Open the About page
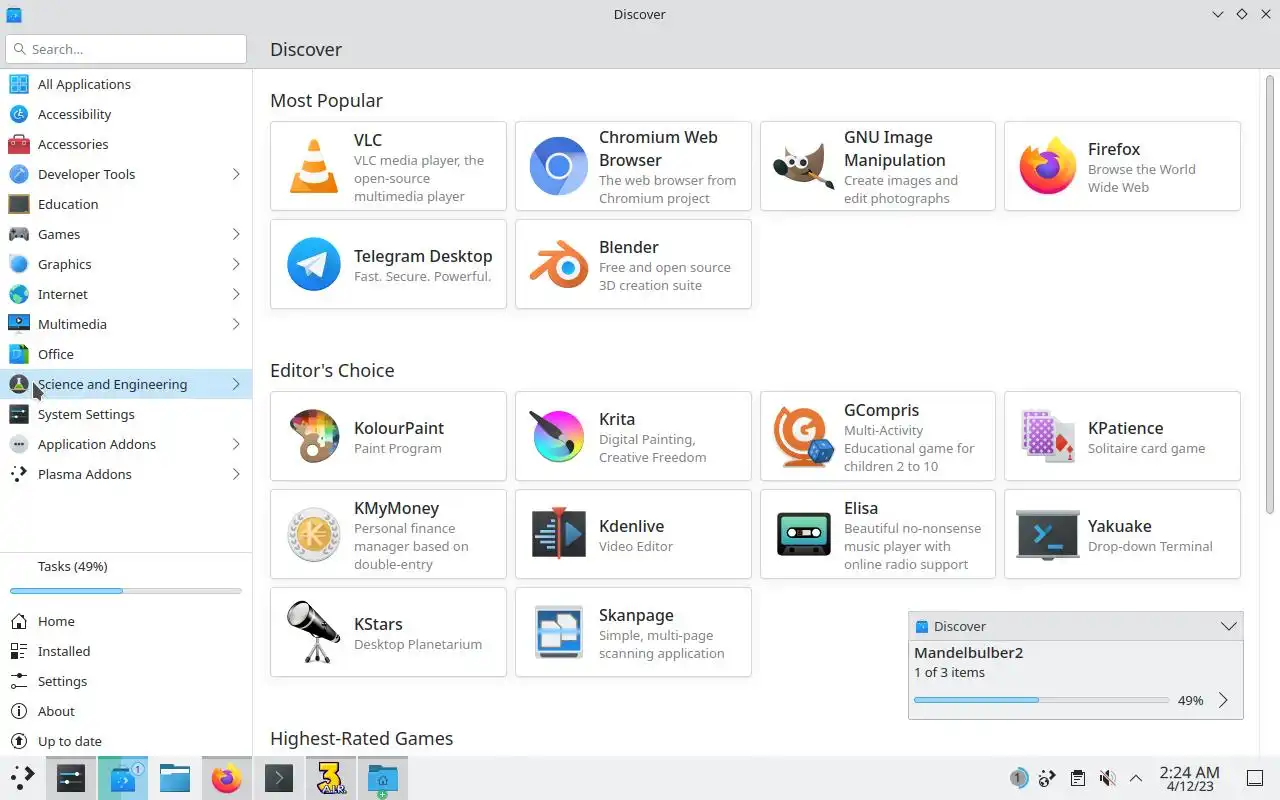This screenshot has height=800, width=1280. point(126,711)
